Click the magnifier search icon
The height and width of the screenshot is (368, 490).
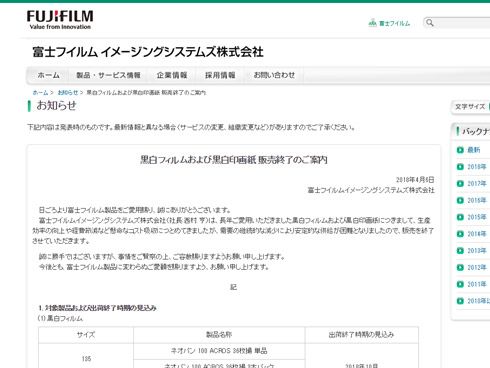click(430, 23)
